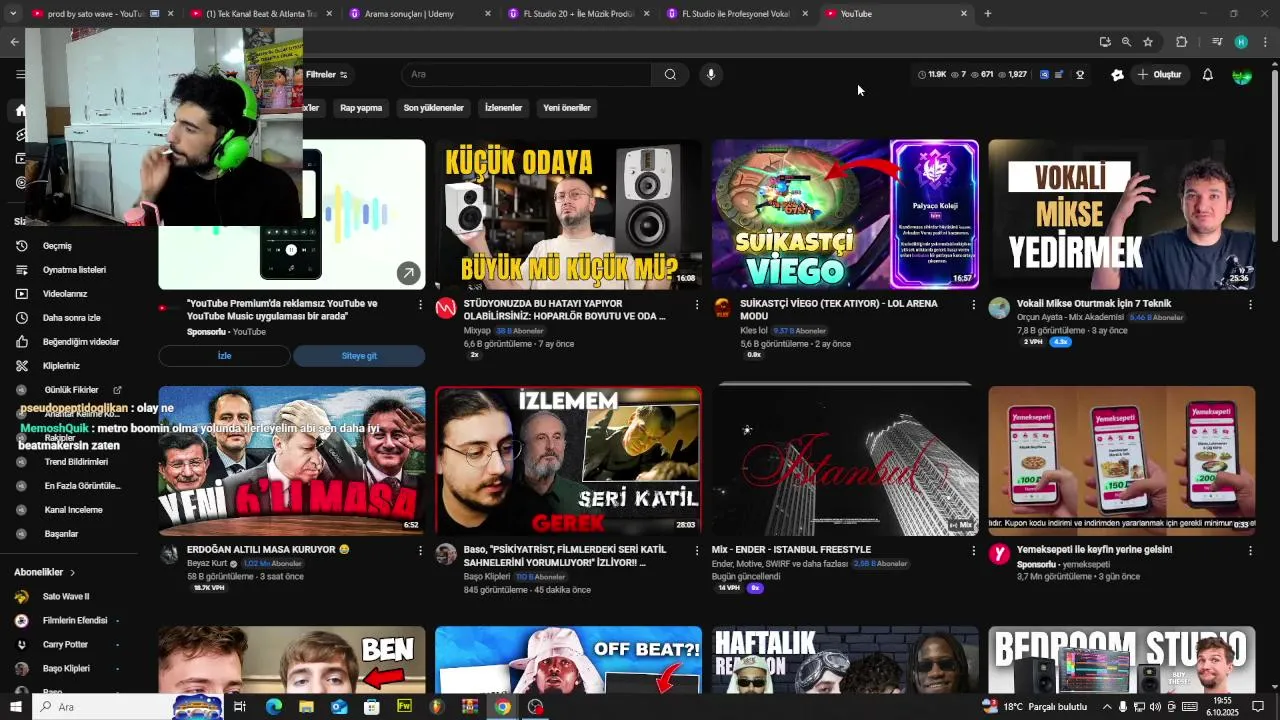Click the trophy icon in vidIQ stats bar
This screenshot has height=720, width=1280.
(1080, 75)
